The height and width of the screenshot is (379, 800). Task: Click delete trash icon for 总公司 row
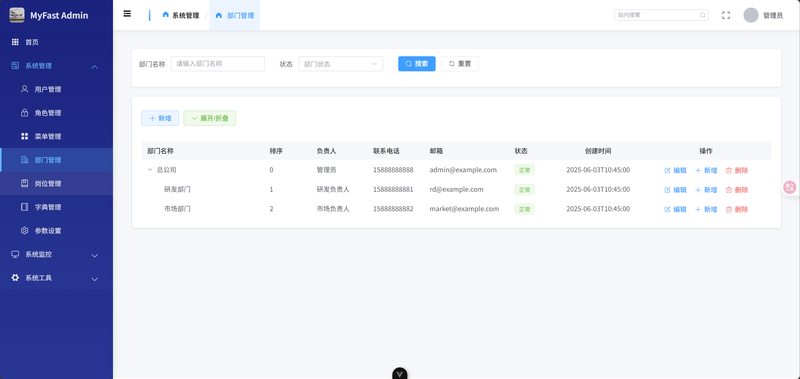coord(729,170)
